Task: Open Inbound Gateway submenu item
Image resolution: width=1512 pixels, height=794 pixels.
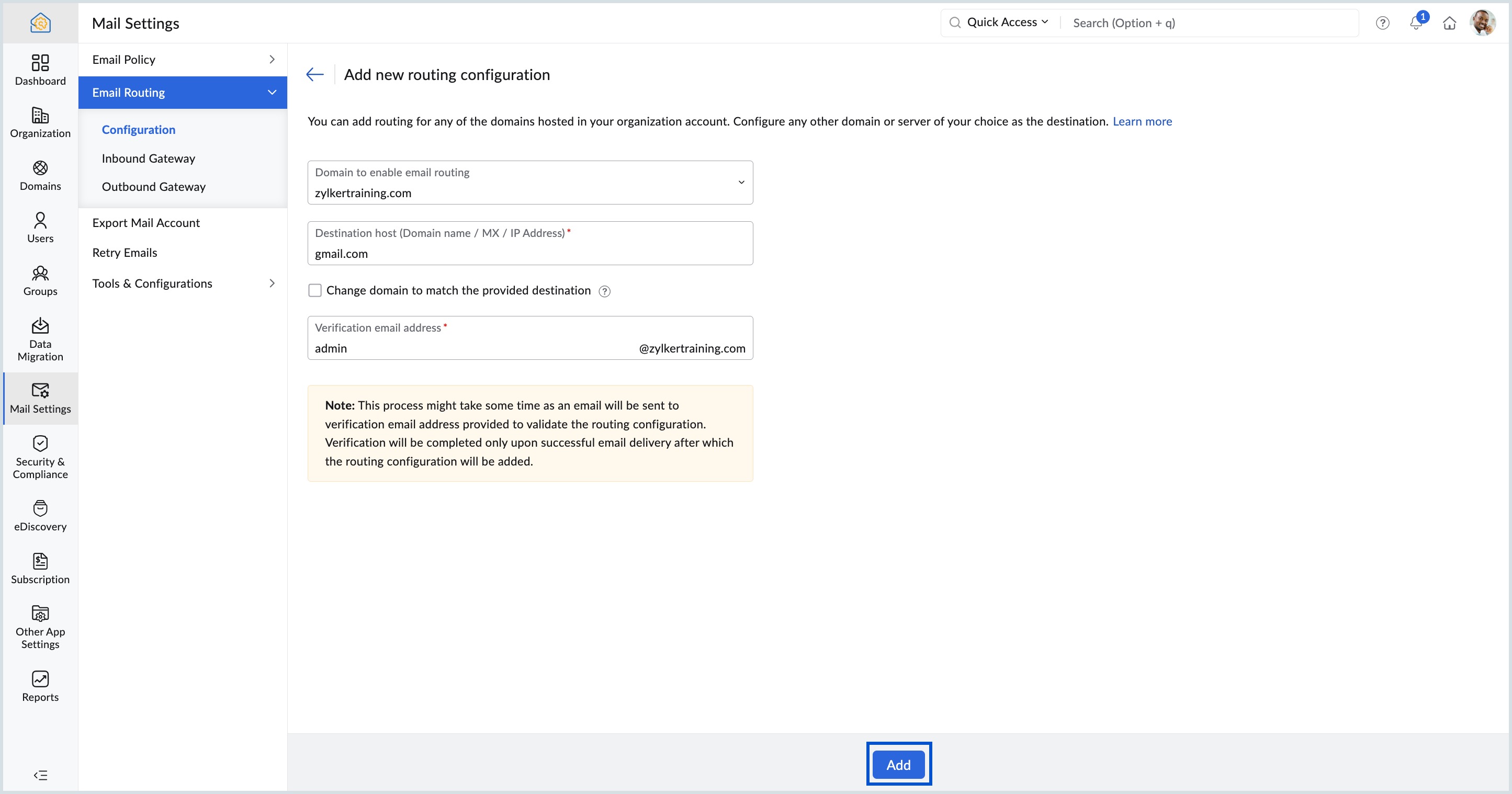Action: click(148, 158)
